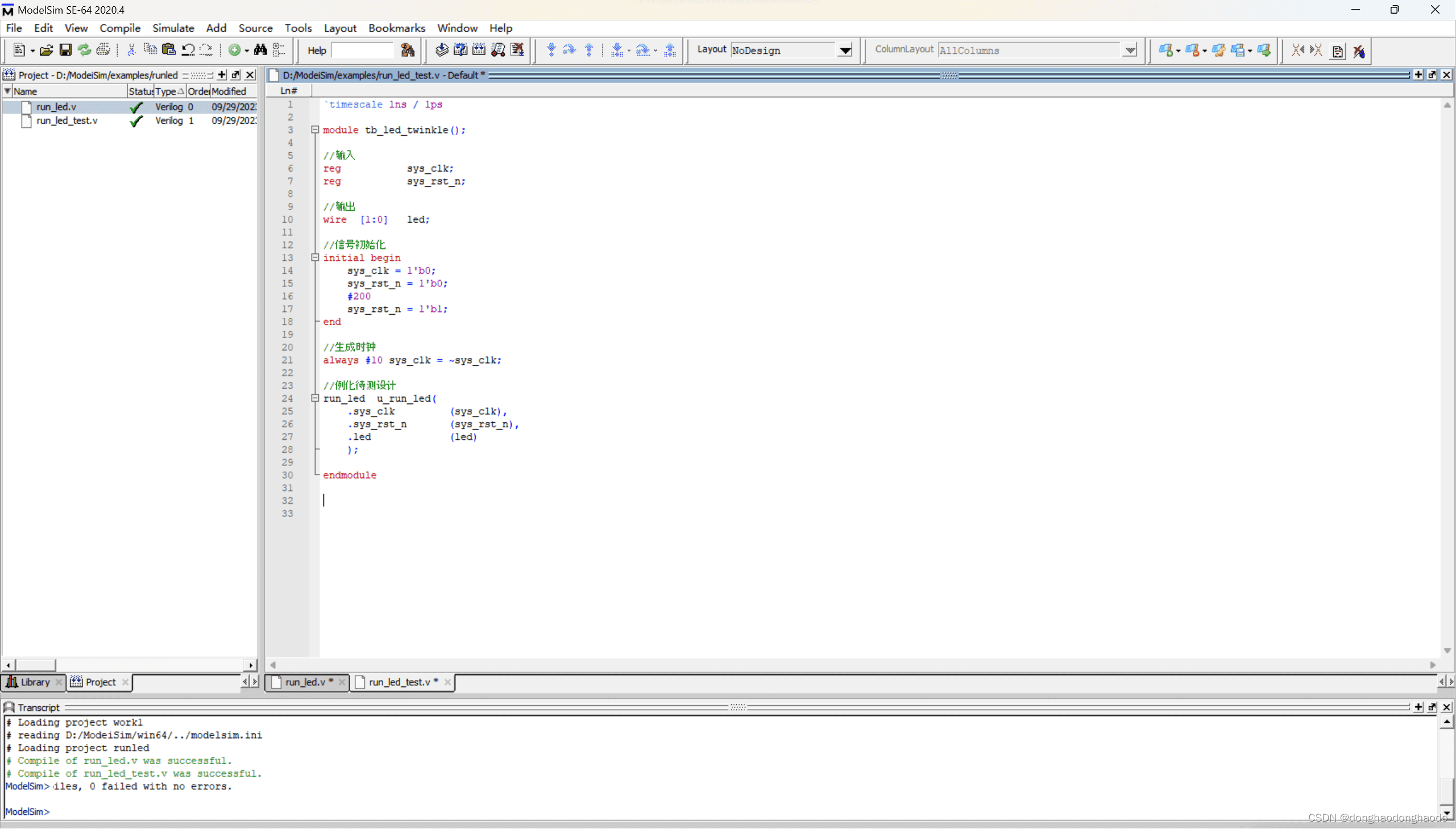
Task: Print the current document
Action: pos(103,50)
